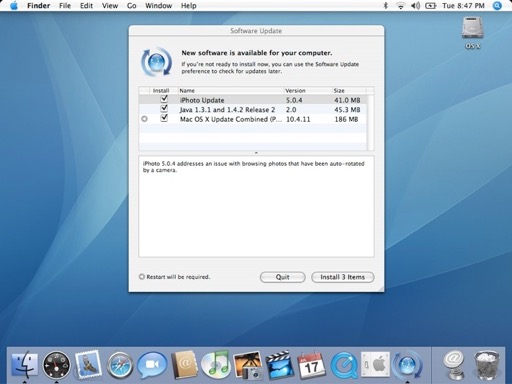Click the 41.0 MB size cell
The height and width of the screenshot is (384, 512).
pyautogui.click(x=347, y=100)
